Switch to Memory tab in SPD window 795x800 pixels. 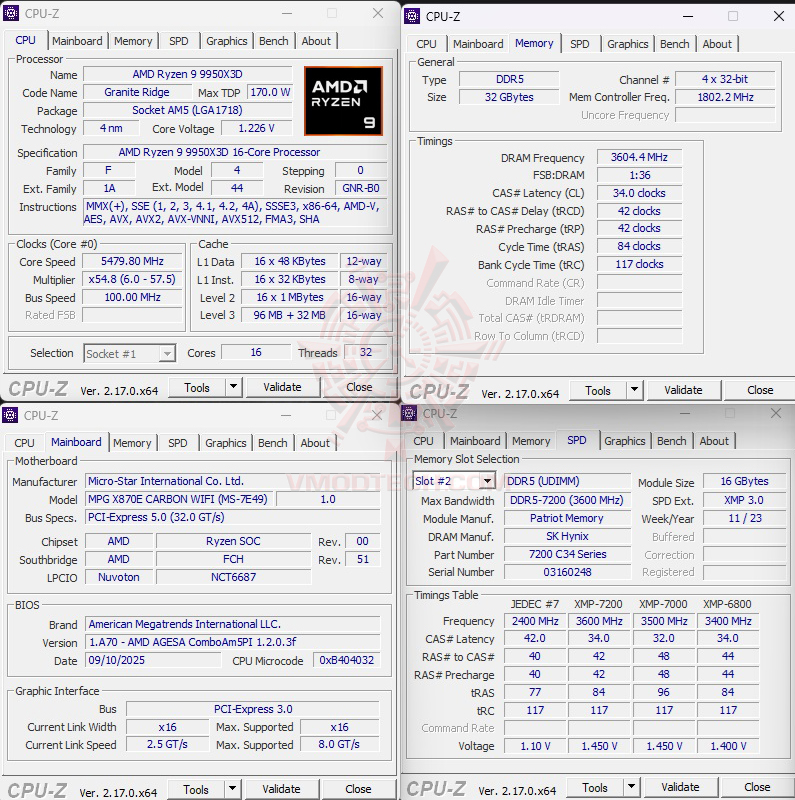[x=531, y=441]
